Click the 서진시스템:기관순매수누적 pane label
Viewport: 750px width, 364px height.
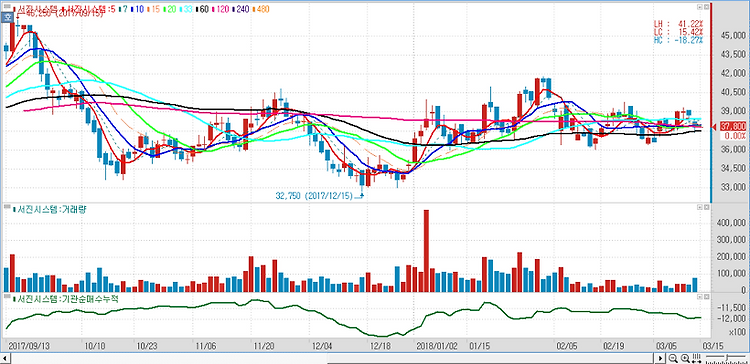point(65,299)
